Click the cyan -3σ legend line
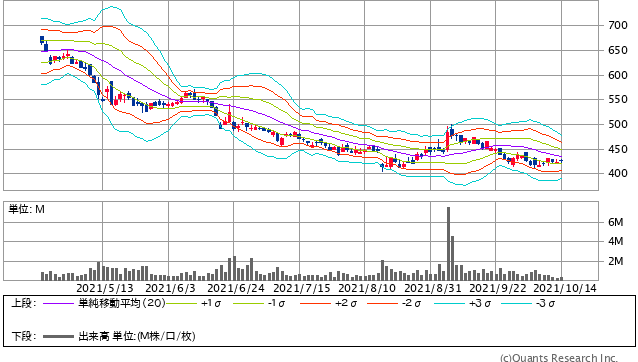Image resolution: width=638 pixels, height=362 pixels. click(x=516, y=303)
